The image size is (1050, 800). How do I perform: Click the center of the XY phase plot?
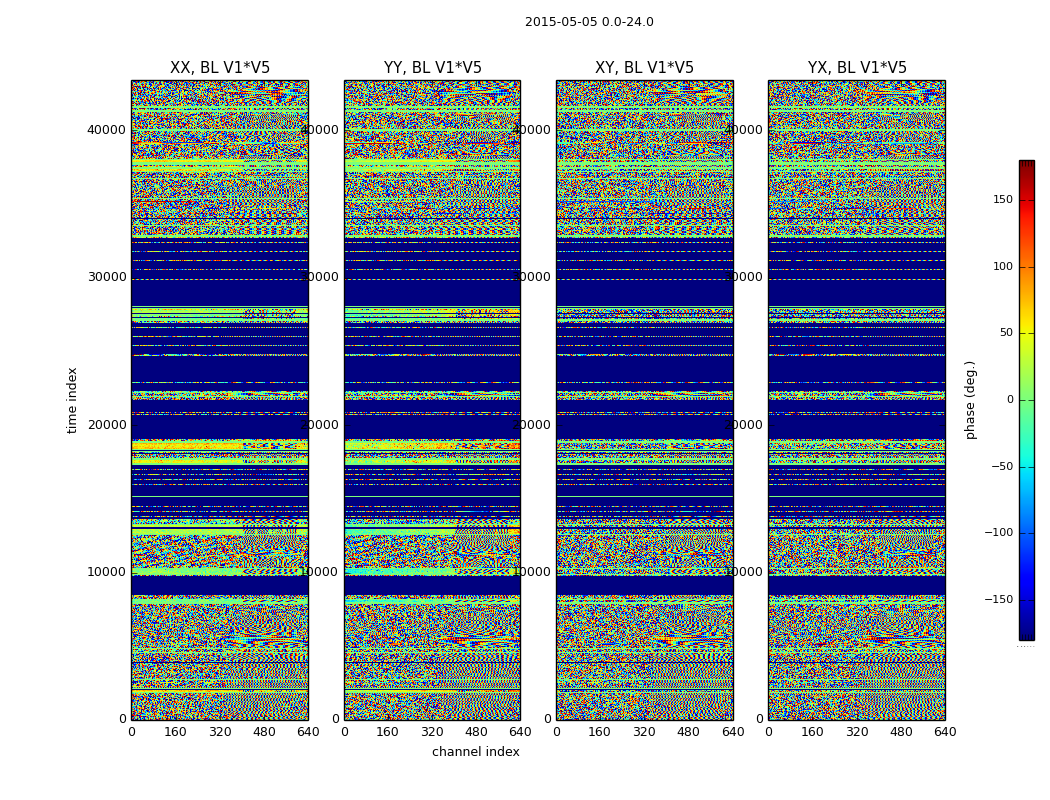tap(644, 400)
